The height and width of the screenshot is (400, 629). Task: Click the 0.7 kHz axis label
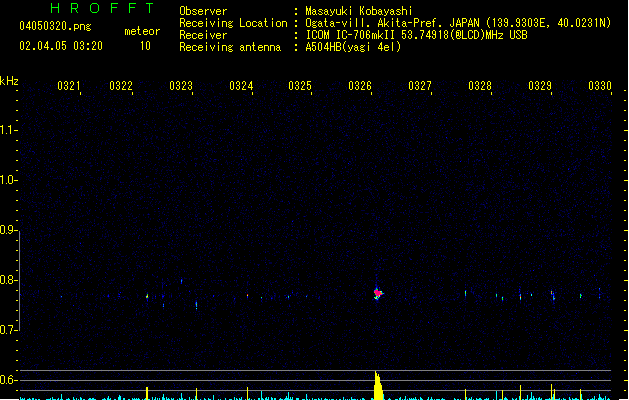click(8, 330)
